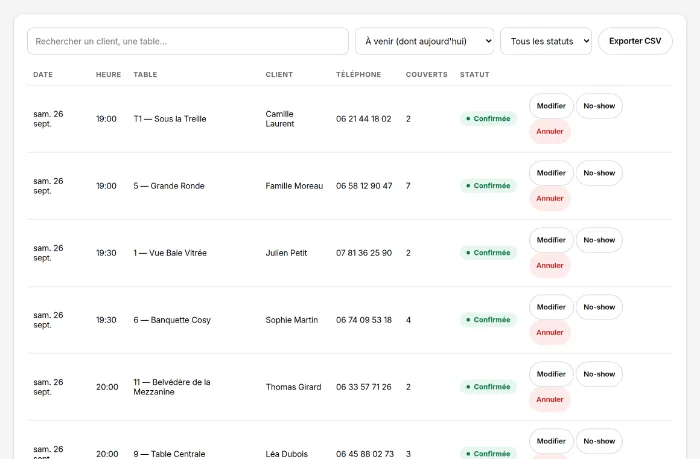Mark Thomas Girard as No-show
Screen dimensions: 700x459
coord(599,374)
